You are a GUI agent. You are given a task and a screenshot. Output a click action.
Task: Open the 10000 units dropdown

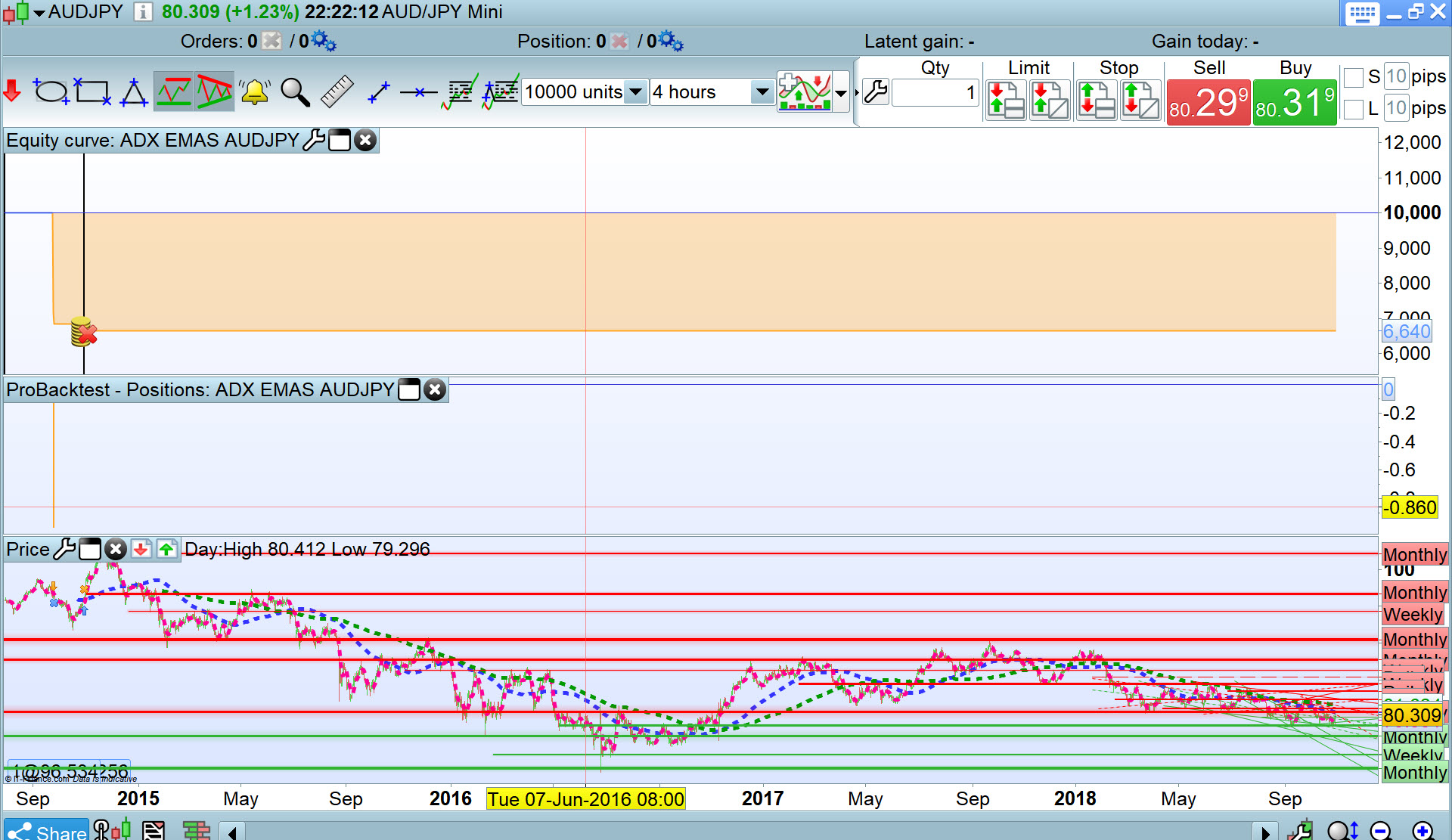point(636,92)
